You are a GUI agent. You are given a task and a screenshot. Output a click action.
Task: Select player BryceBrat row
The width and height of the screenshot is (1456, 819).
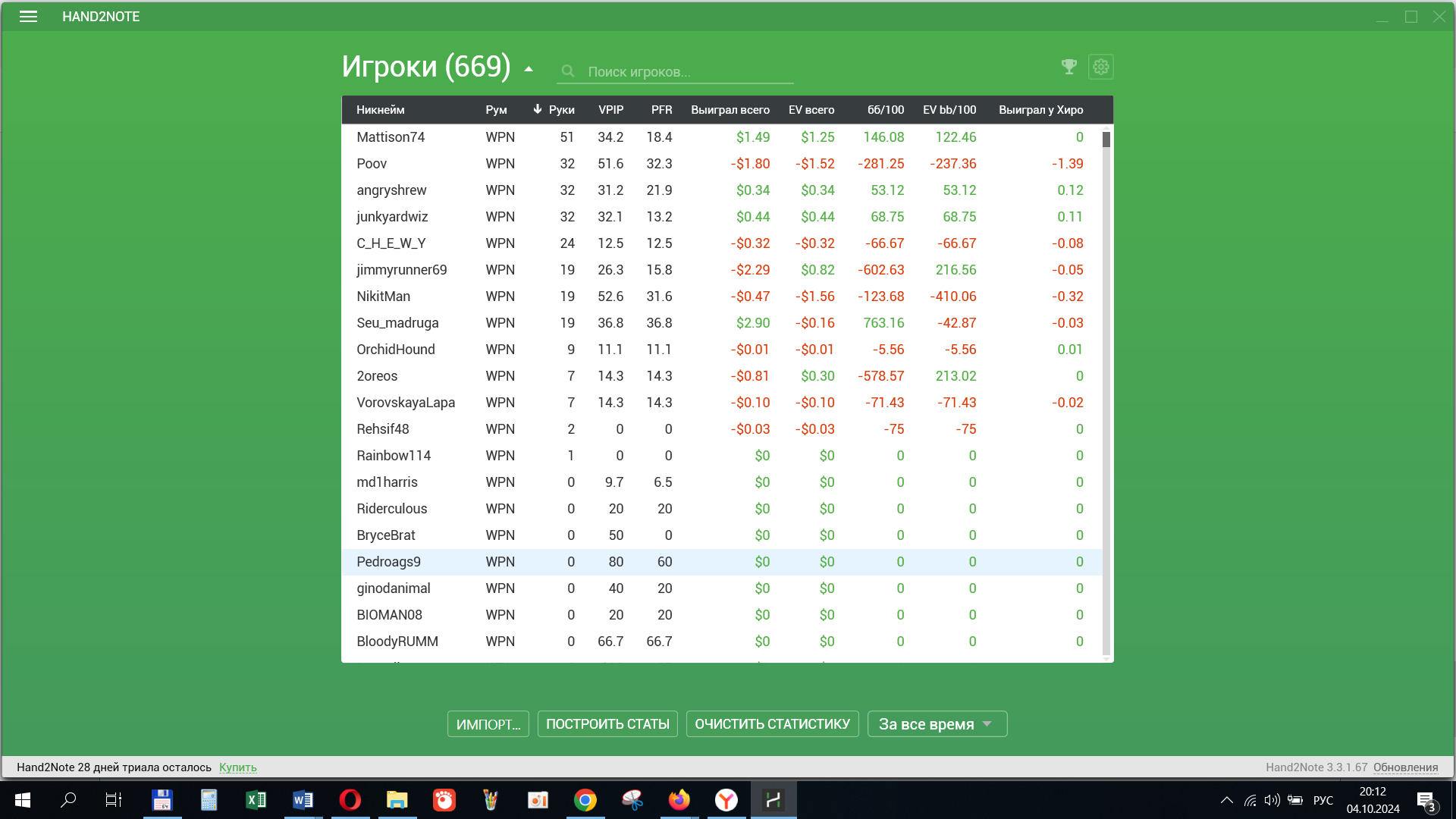721,535
